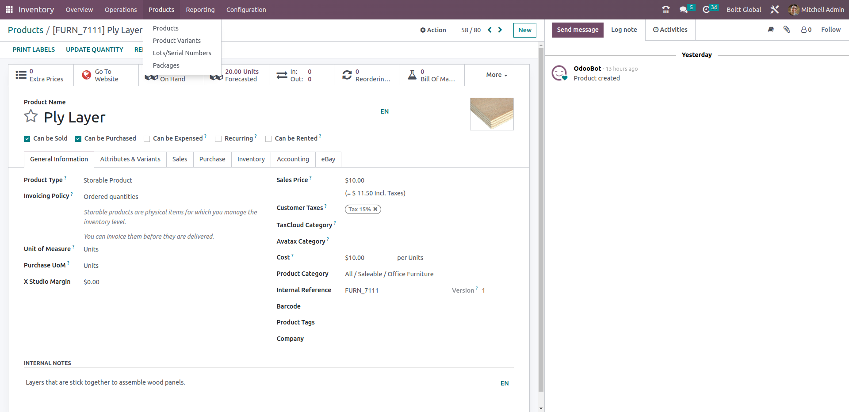
Task: Click Log note button
Action: [x=624, y=30]
